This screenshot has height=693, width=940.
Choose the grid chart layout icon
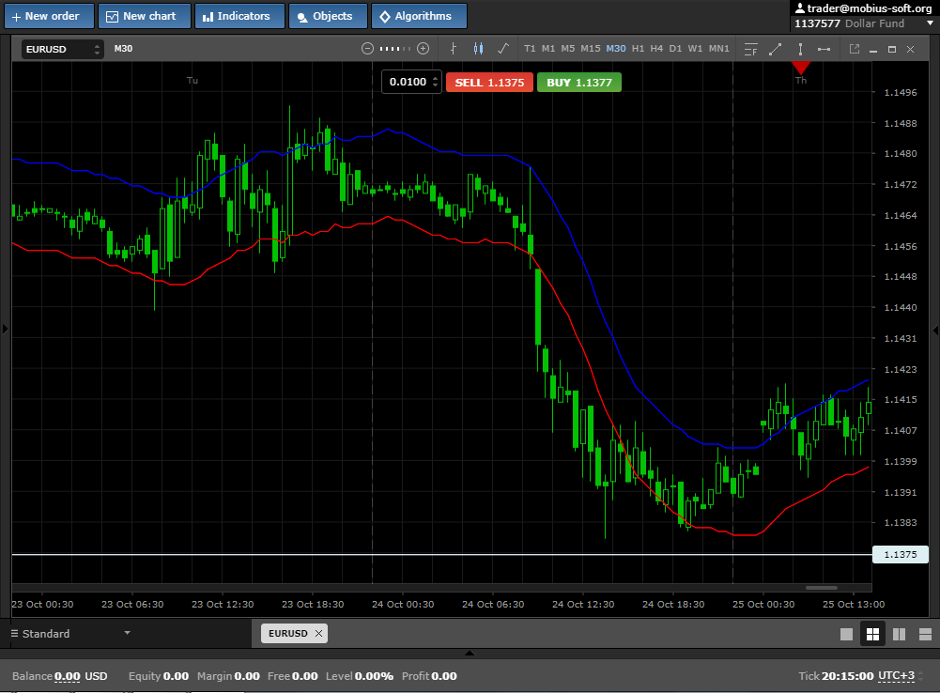(873, 634)
